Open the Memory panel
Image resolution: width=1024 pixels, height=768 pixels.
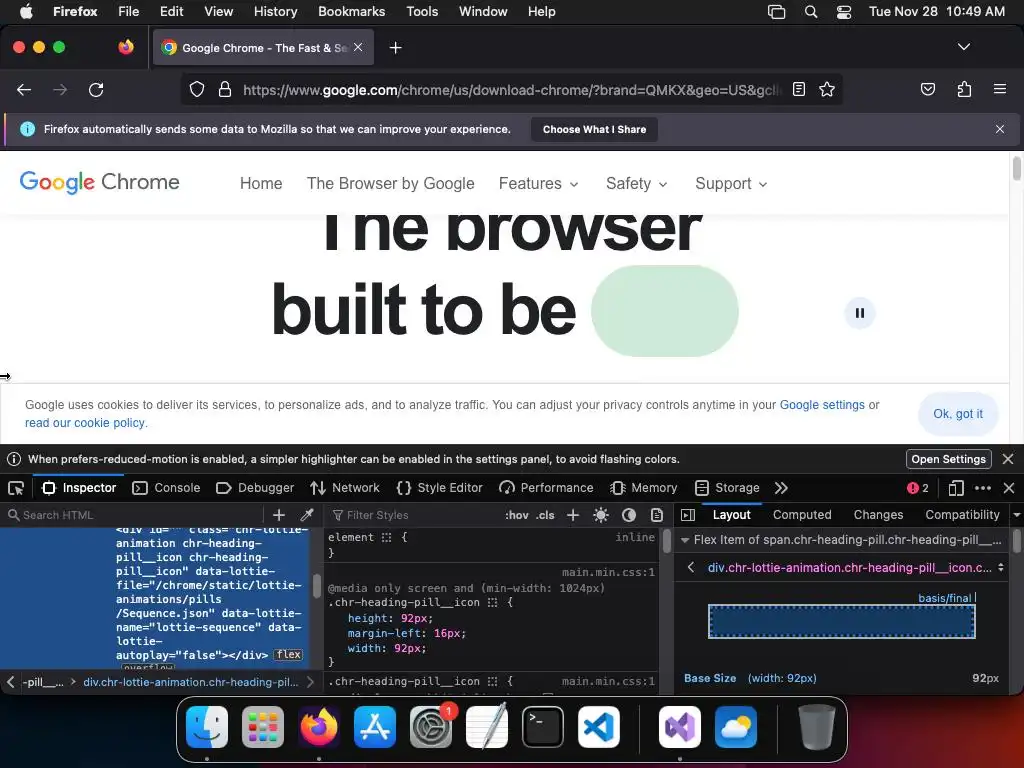pos(643,488)
